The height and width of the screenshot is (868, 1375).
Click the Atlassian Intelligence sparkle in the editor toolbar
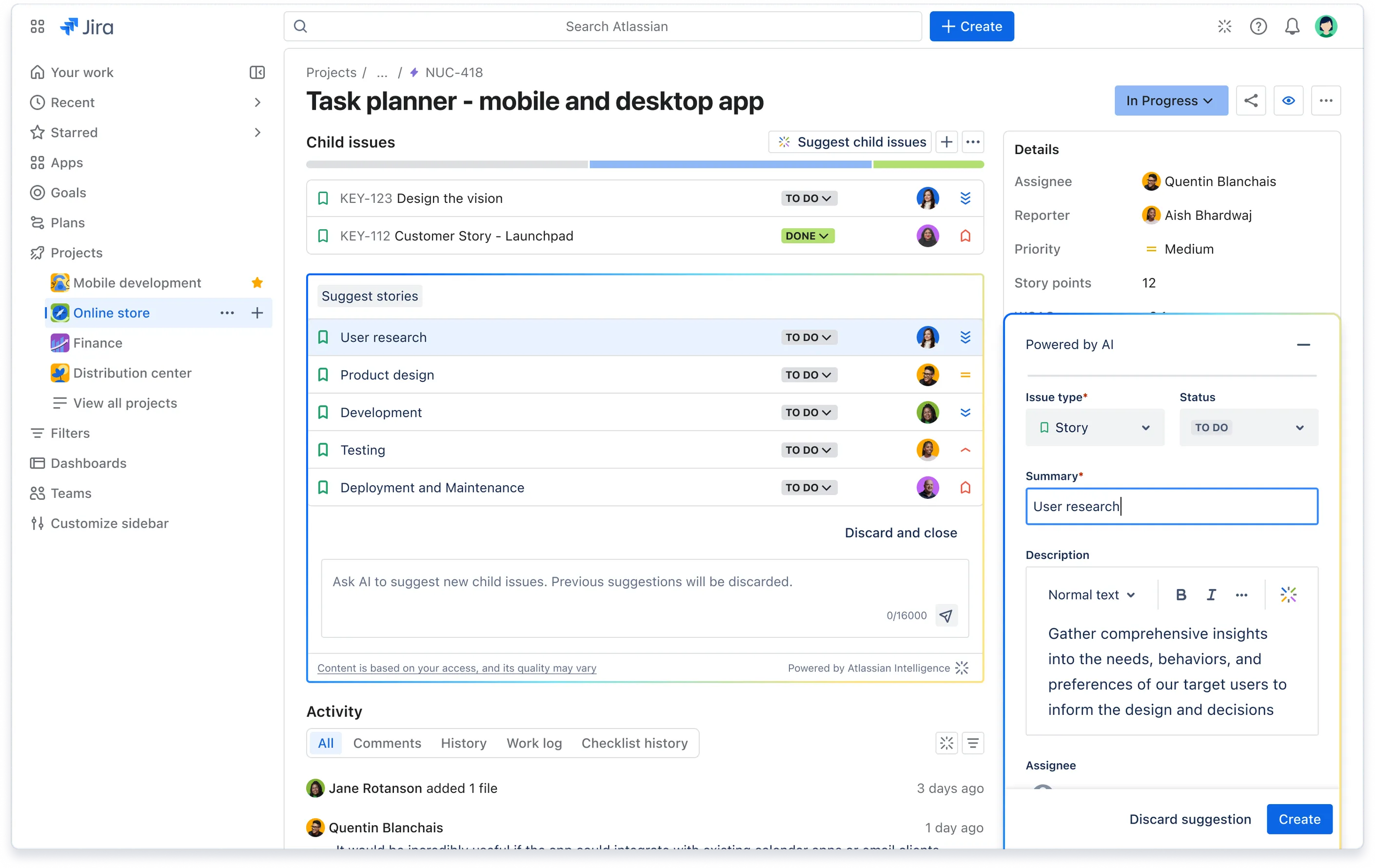coord(1289,594)
